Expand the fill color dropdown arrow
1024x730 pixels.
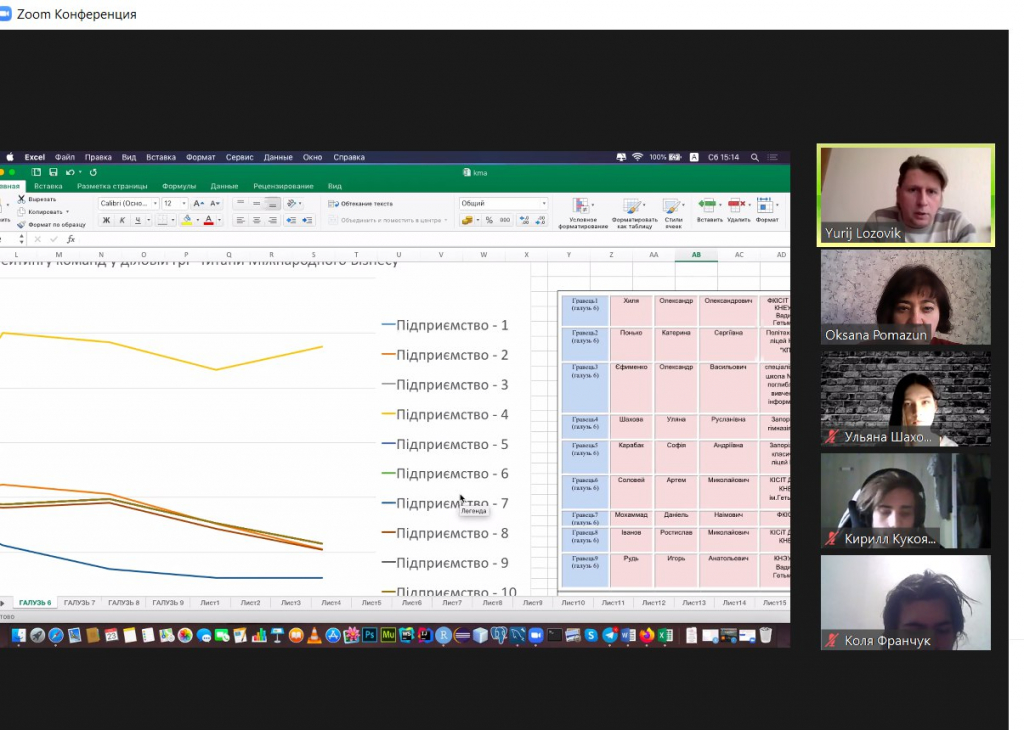[x=197, y=221]
